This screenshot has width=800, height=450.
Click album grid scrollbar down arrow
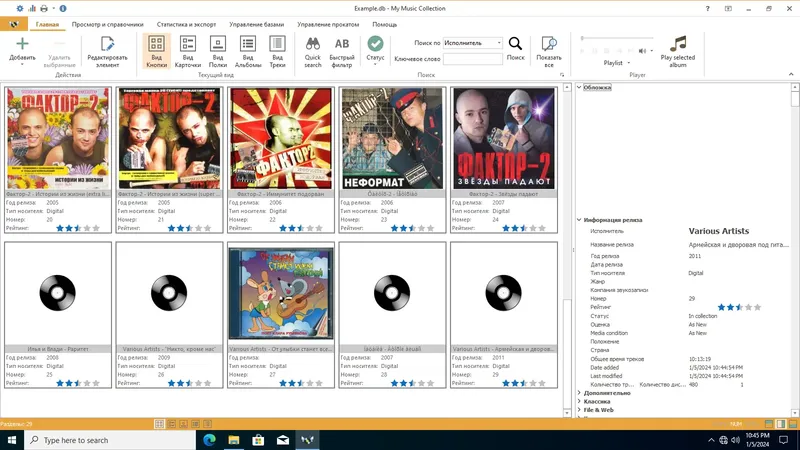pyautogui.click(x=567, y=413)
